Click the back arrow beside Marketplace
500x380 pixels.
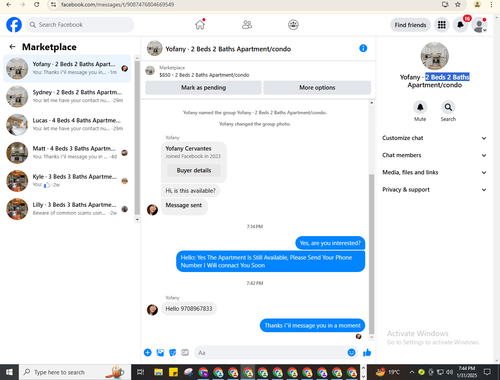12,47
